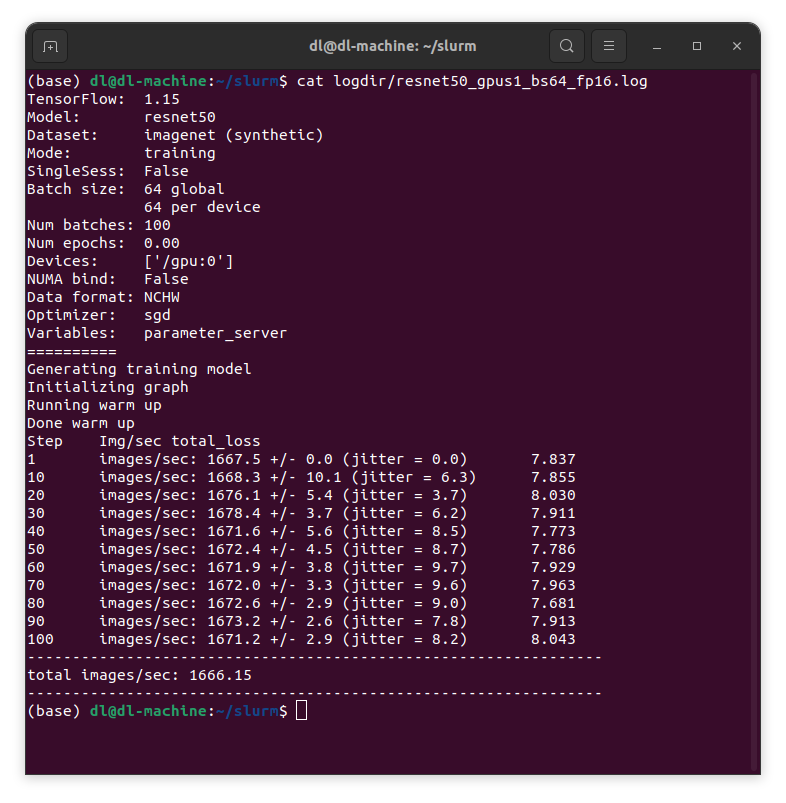786x803 pixels.
Task: Click the line Done warm up
Action: pyautogui.click(x=81, y=424)
